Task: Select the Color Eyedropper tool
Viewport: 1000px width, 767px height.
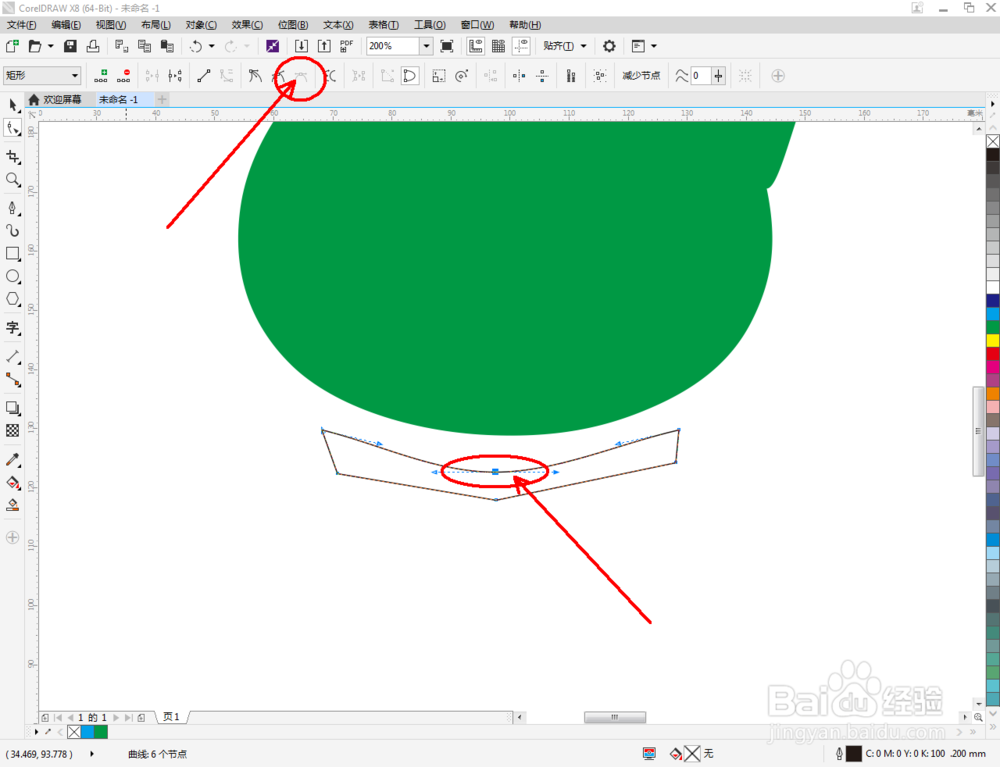Action: pyautogui.click(x=13, y=460)
